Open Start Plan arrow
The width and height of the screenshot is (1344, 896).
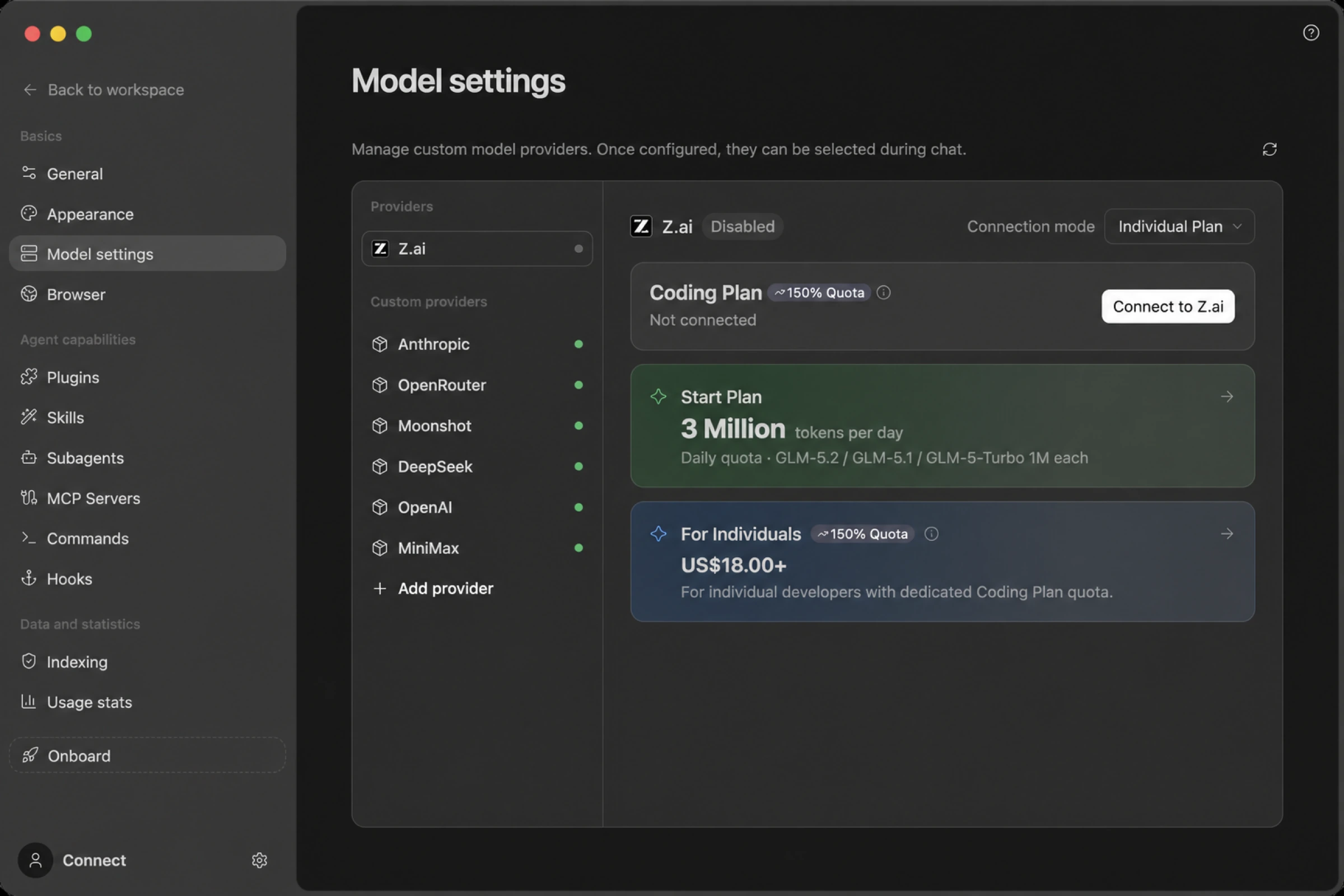[1227, 396]
